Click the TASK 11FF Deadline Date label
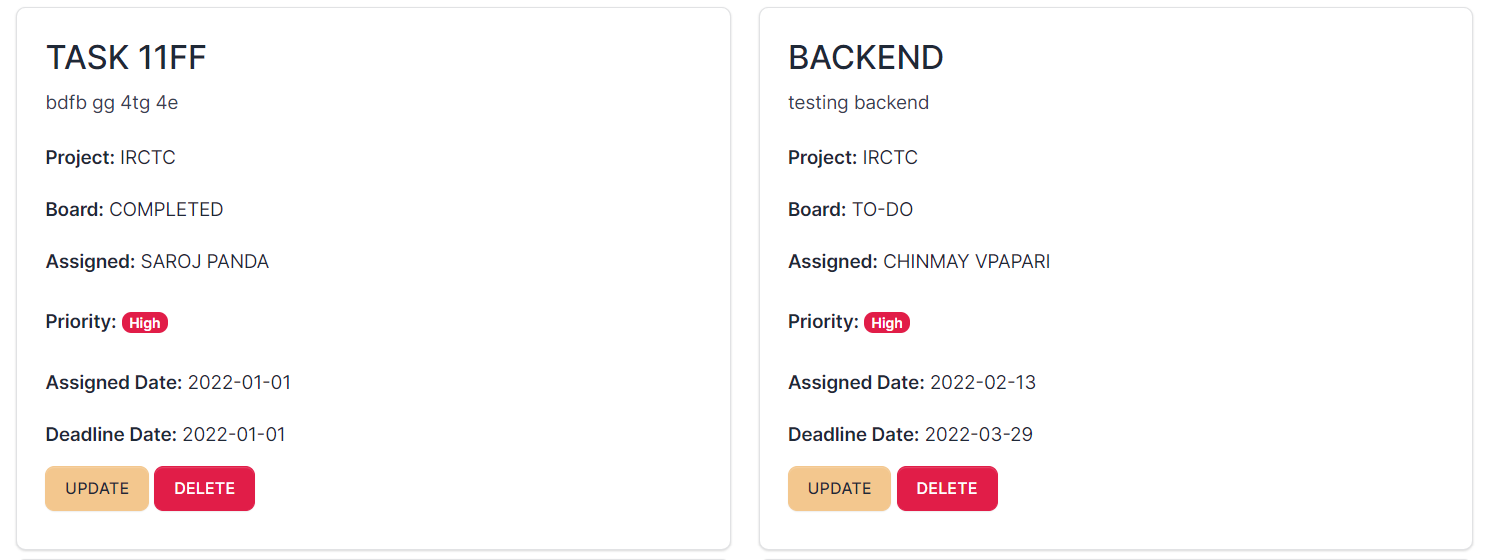 (x=111, y=435)
